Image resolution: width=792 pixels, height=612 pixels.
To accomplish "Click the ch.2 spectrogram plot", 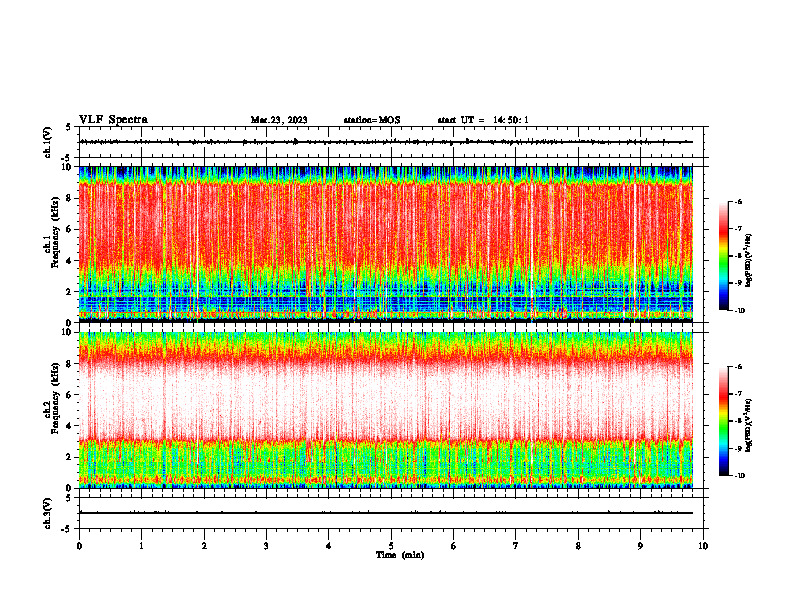I will 386,410.
